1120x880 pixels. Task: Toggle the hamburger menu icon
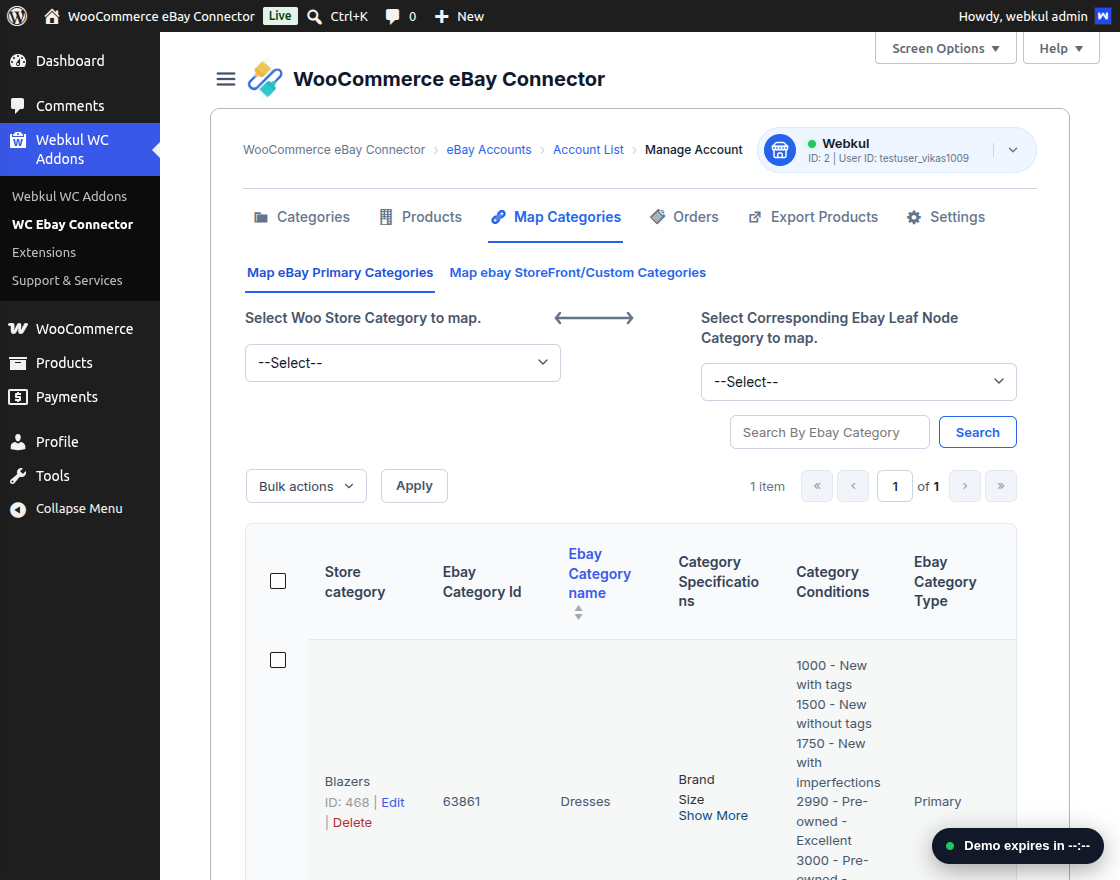pos(226,79)
